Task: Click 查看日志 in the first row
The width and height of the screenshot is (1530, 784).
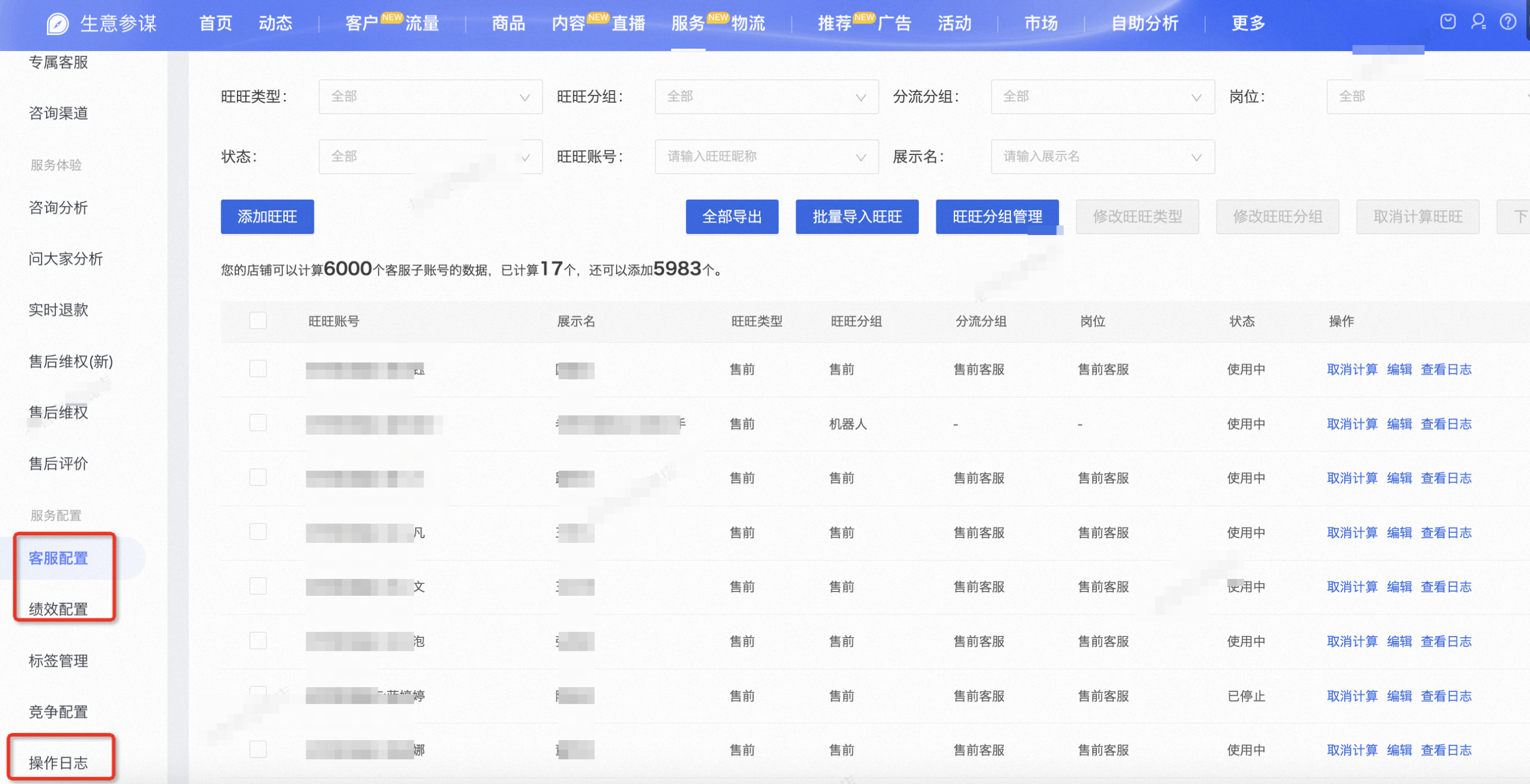Action: coord(1446,369)
